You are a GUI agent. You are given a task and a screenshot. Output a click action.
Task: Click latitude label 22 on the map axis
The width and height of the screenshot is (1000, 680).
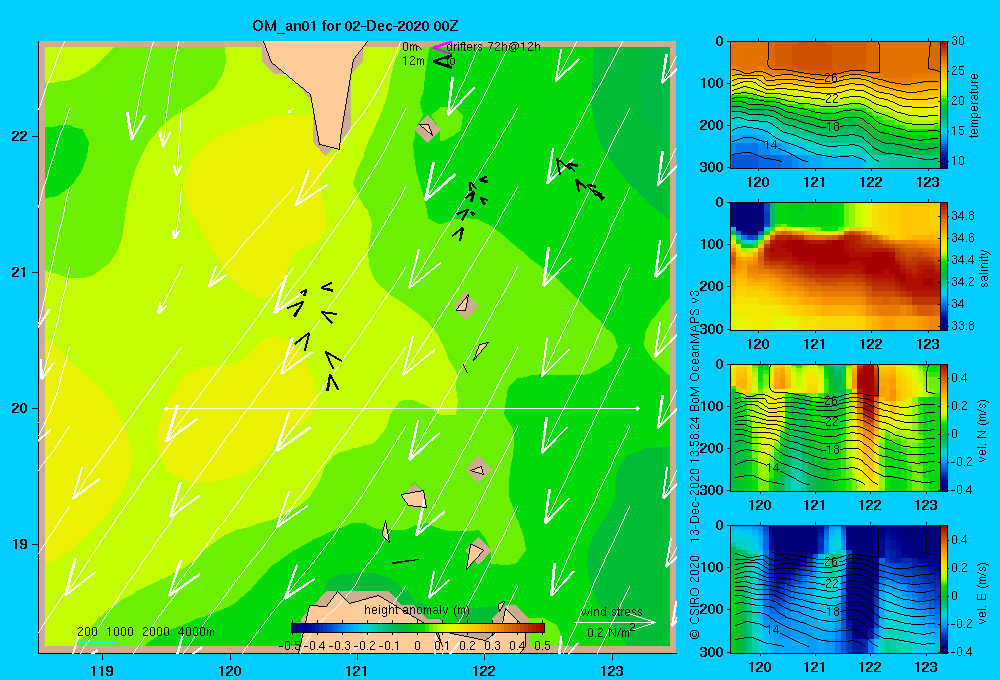(x=20, y=136)
